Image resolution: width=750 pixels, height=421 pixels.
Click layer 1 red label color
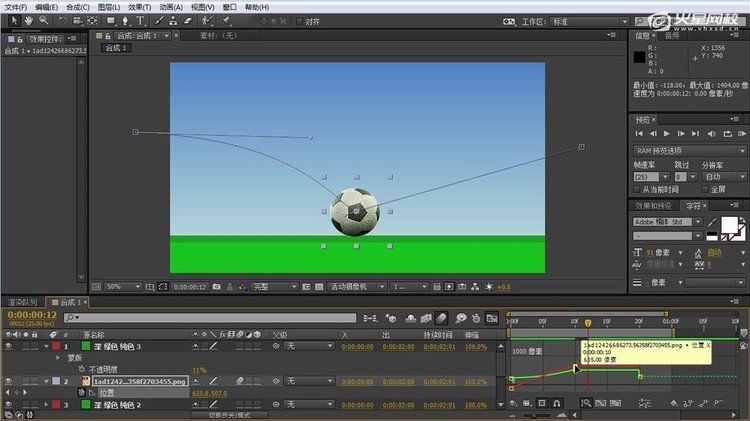click(x=56, y=346)
